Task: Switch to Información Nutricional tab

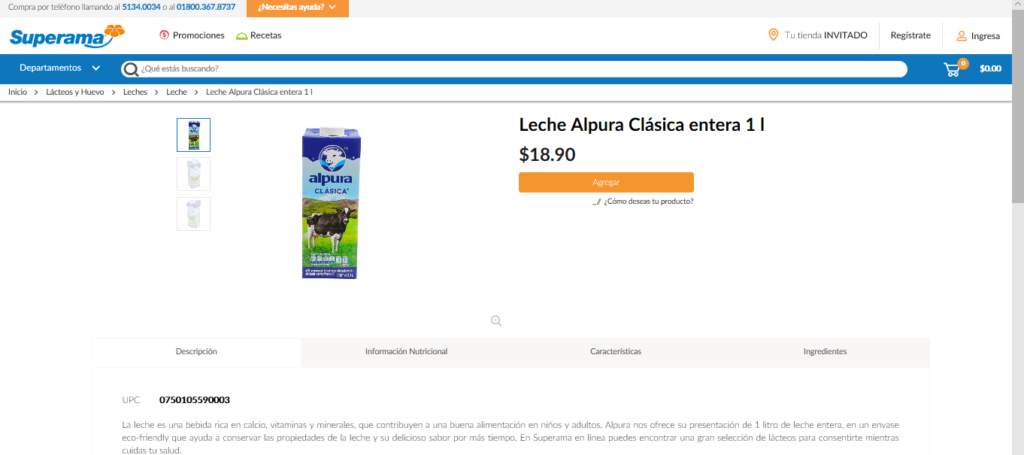Action: pyautogui.click(x=406, y=352)
